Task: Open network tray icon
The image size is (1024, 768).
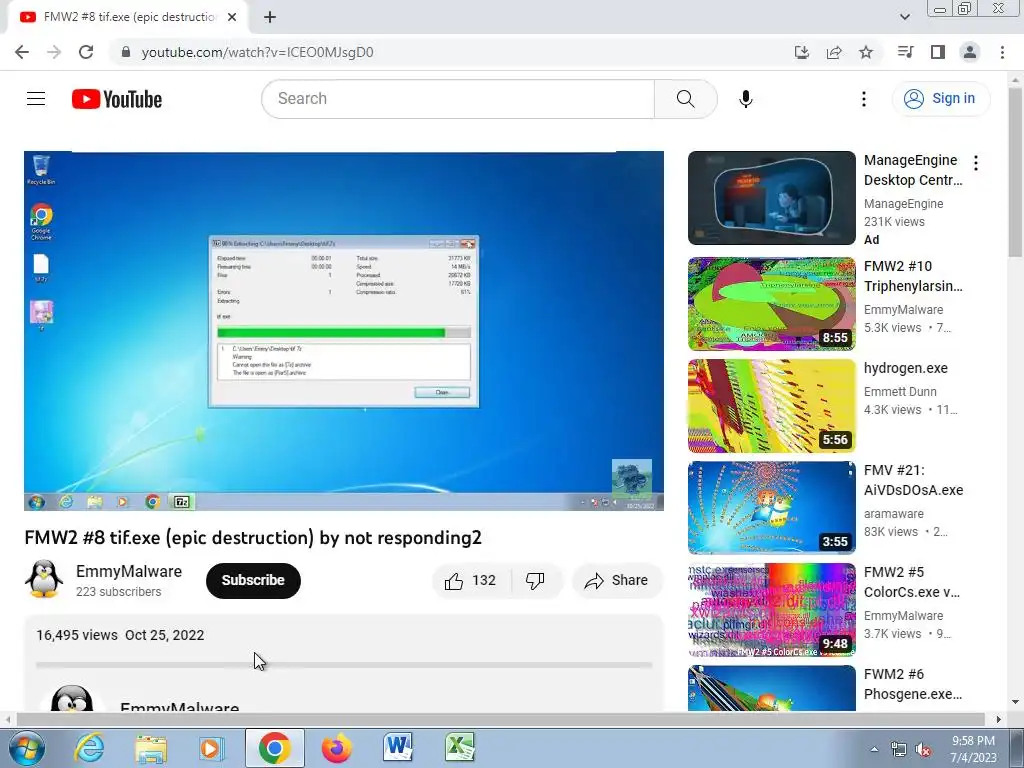Action: pos(899,750)
